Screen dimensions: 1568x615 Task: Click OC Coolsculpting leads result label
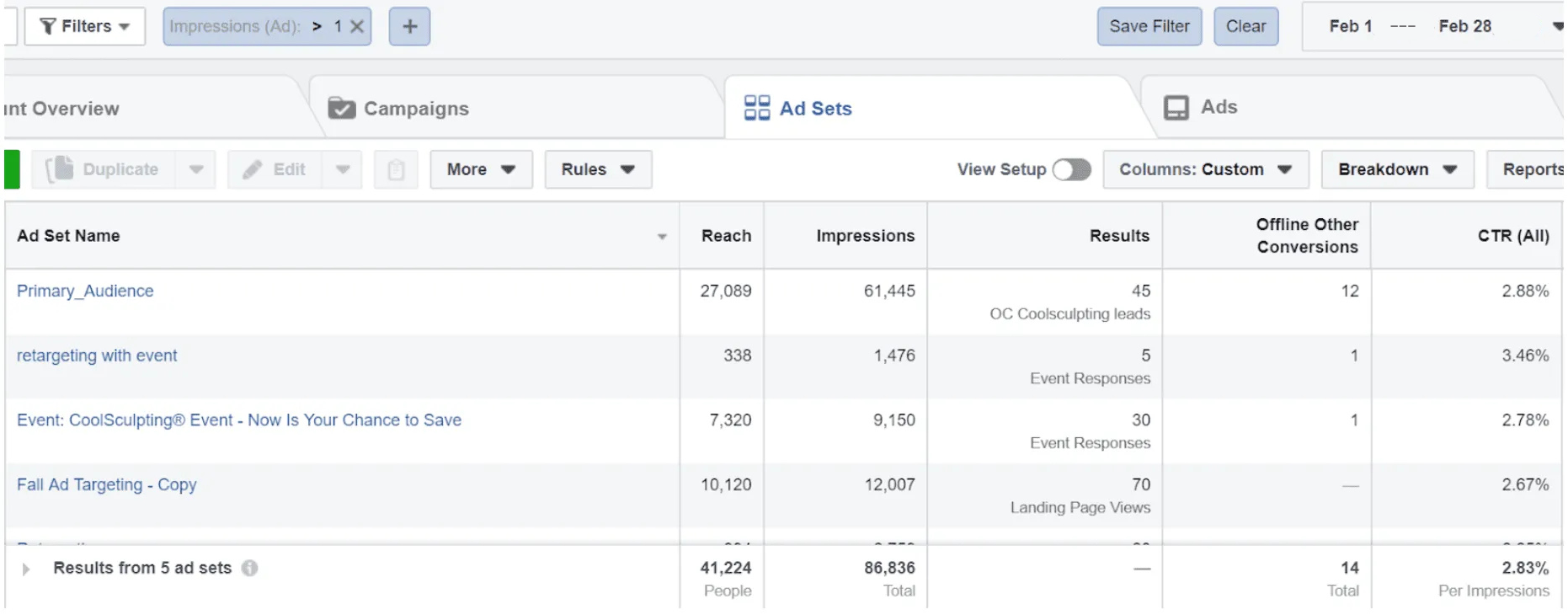tap(1069, 313)
